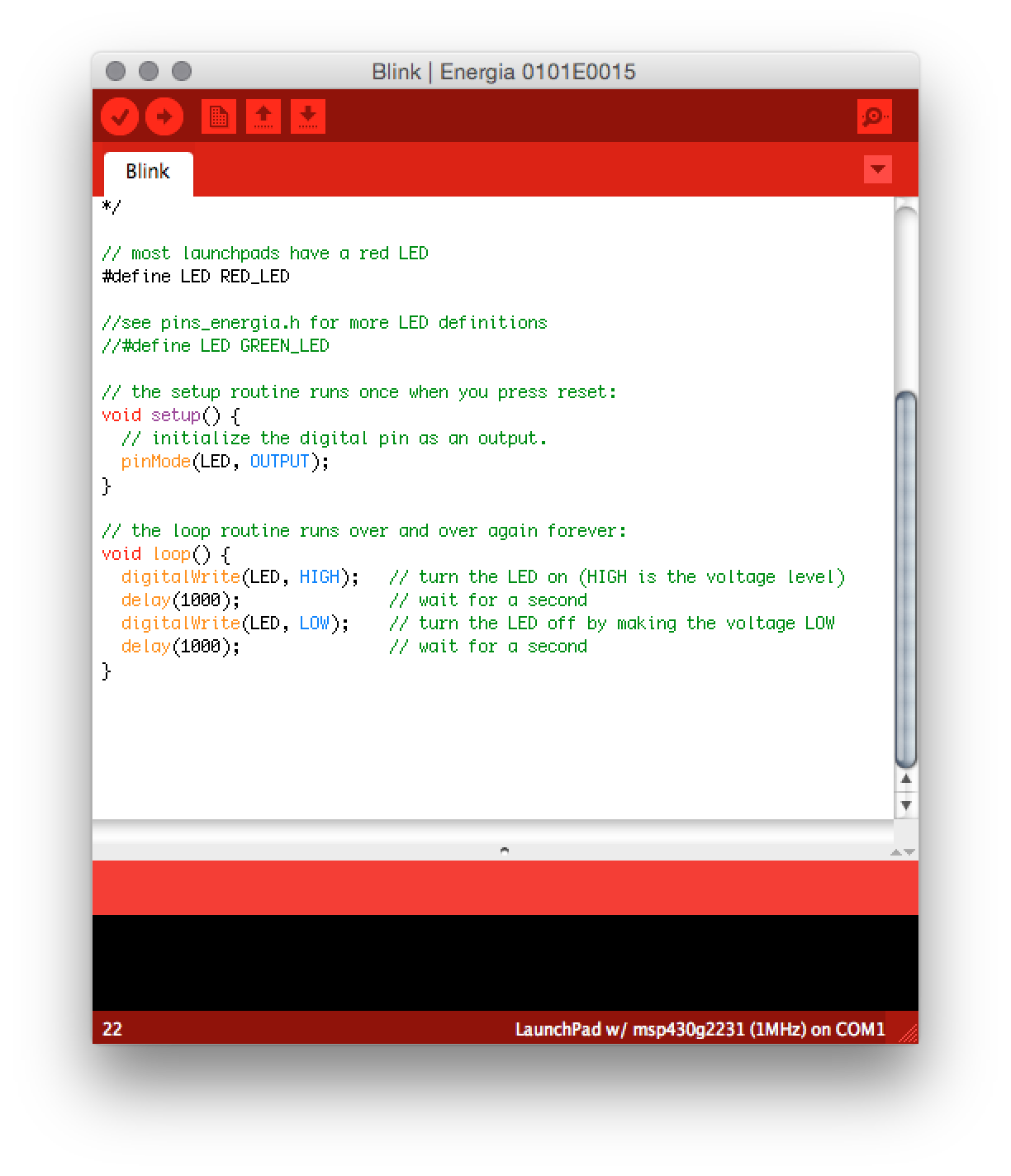Image resolution: width=1011 pixels, height=1176 pixels.
Task: Click the '// turn the LED off' comment
Action: (x=612, y=623)
